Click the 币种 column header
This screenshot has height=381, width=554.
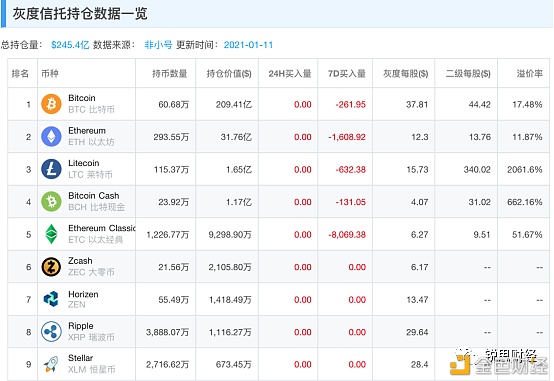(x=50, y=74)
